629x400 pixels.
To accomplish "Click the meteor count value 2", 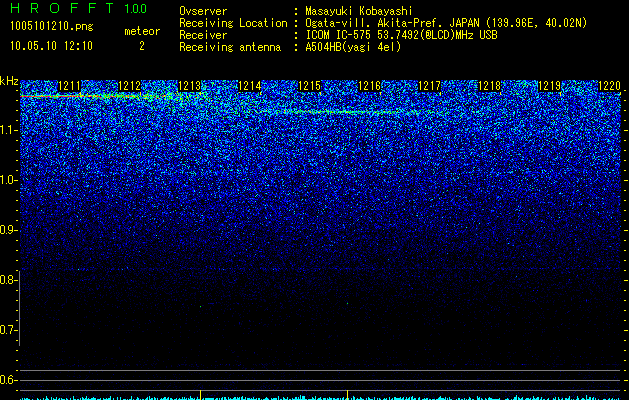I will [142, 46].
